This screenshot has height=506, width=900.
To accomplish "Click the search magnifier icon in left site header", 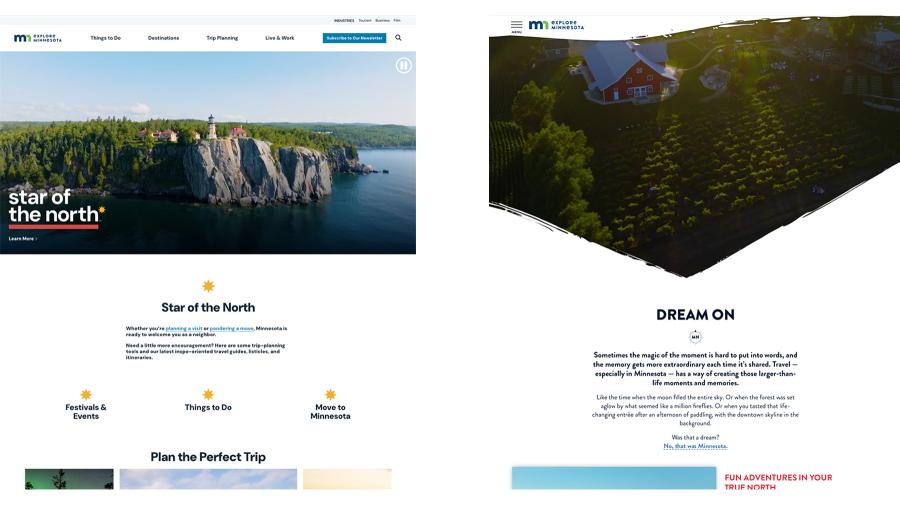I will pos(398,38).
